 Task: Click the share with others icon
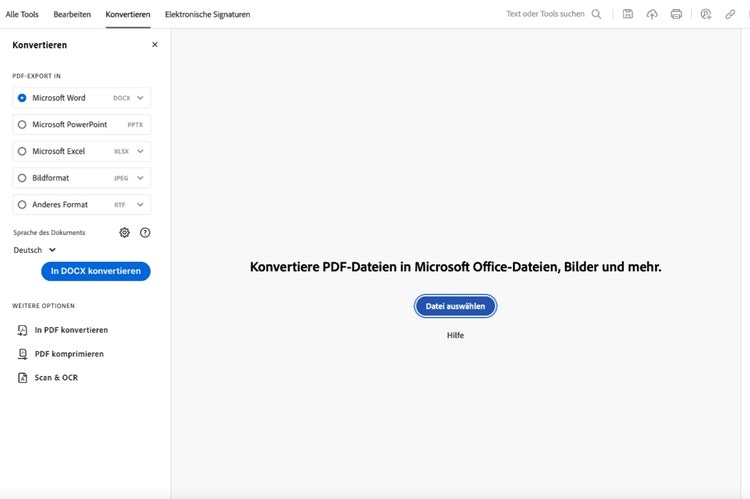coord(705,14)
